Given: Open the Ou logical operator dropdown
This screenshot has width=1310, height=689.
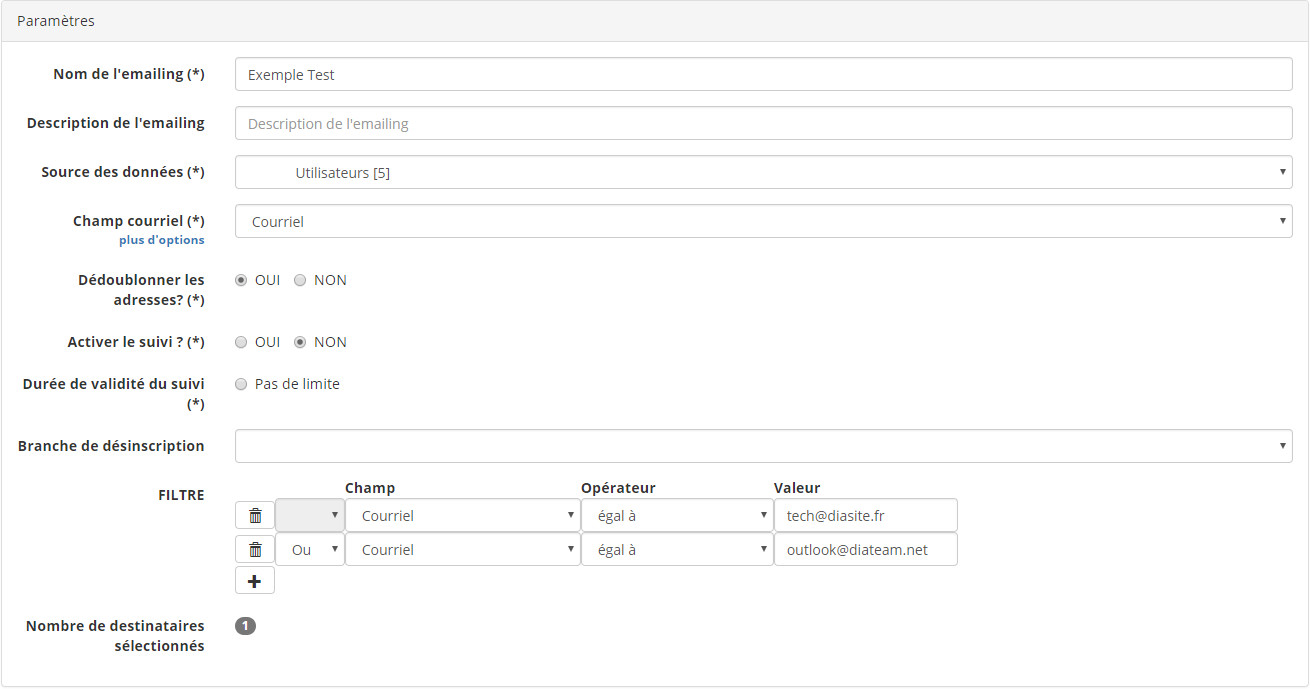Looking at the screenshot, I should click(x=310, y=550).
